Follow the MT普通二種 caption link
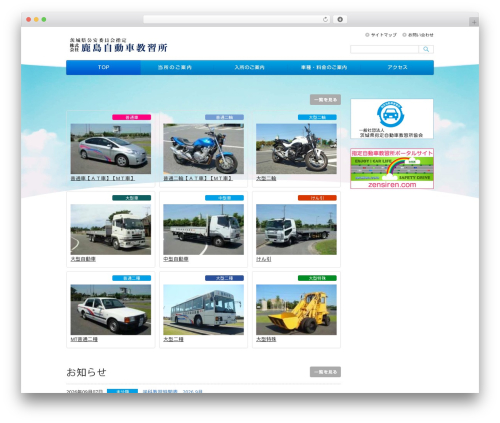 coord(84,339)
